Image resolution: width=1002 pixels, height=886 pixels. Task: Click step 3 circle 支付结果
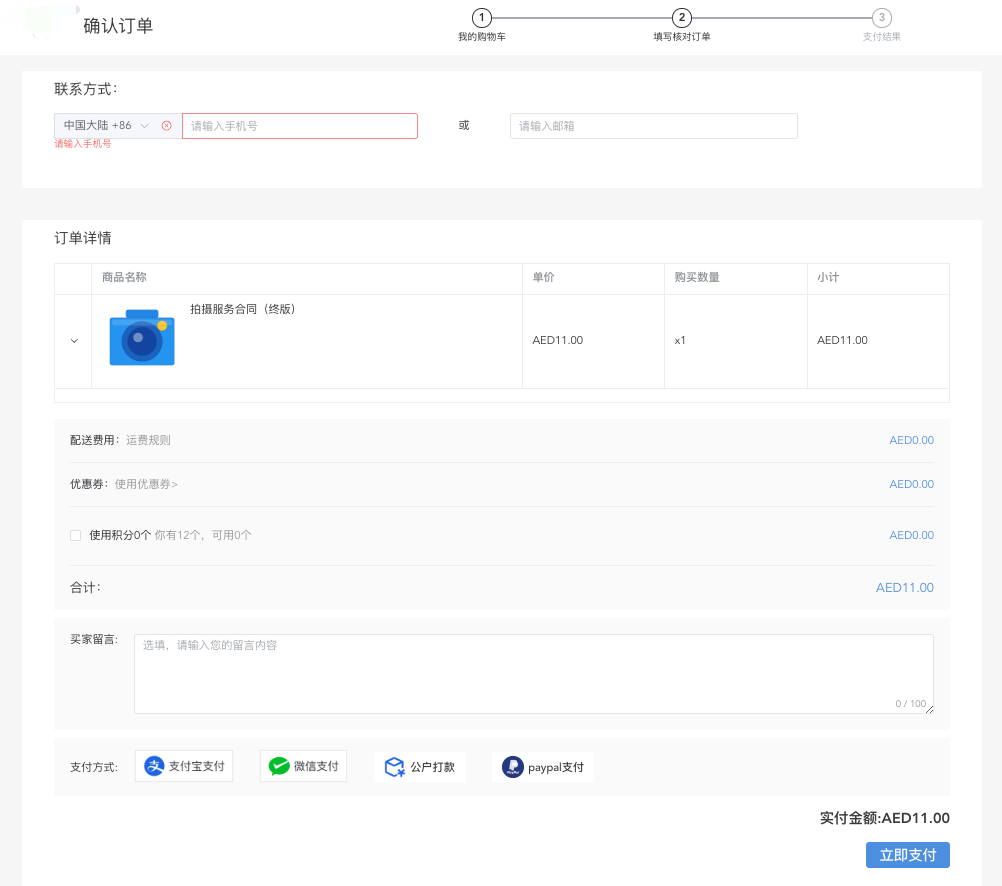click(x=882, y=18)
